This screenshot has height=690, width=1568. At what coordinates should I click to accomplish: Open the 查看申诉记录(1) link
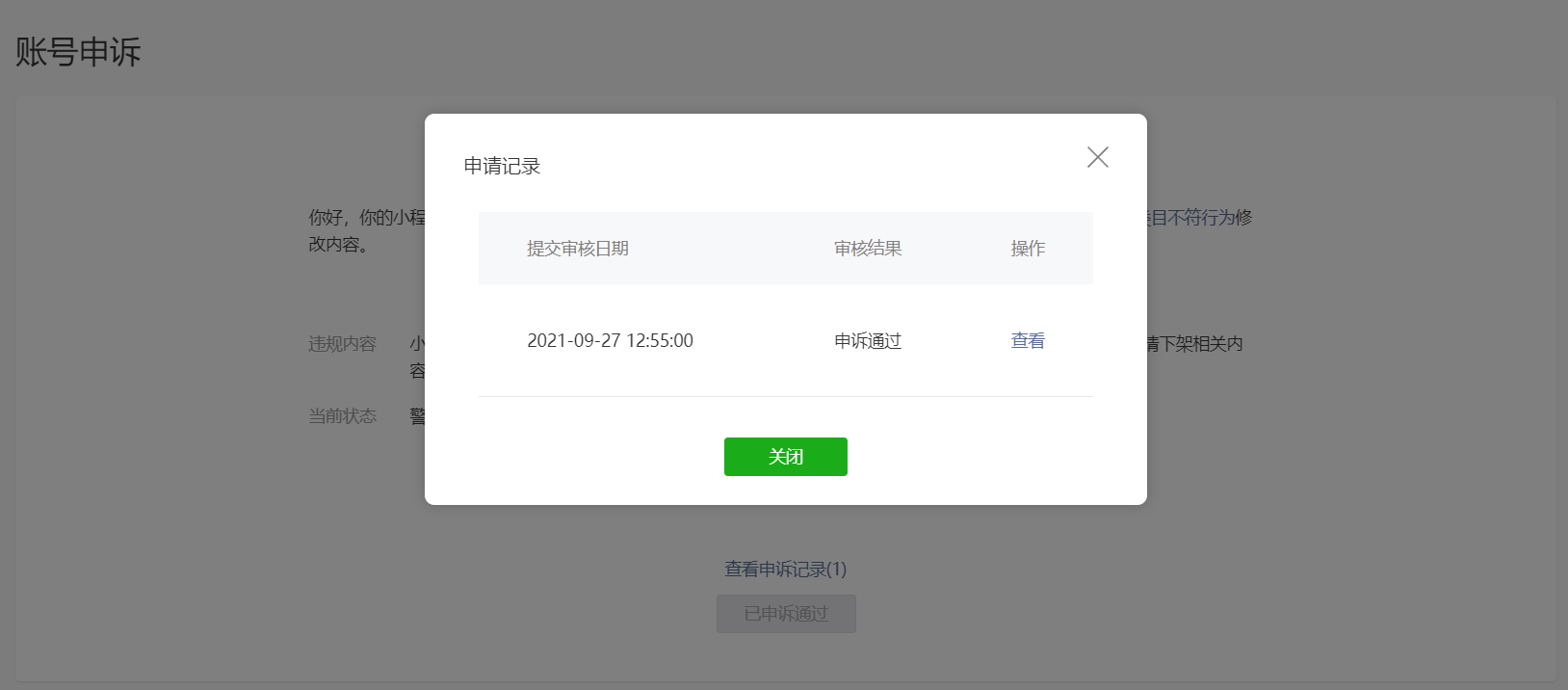[x=786, y=569]
